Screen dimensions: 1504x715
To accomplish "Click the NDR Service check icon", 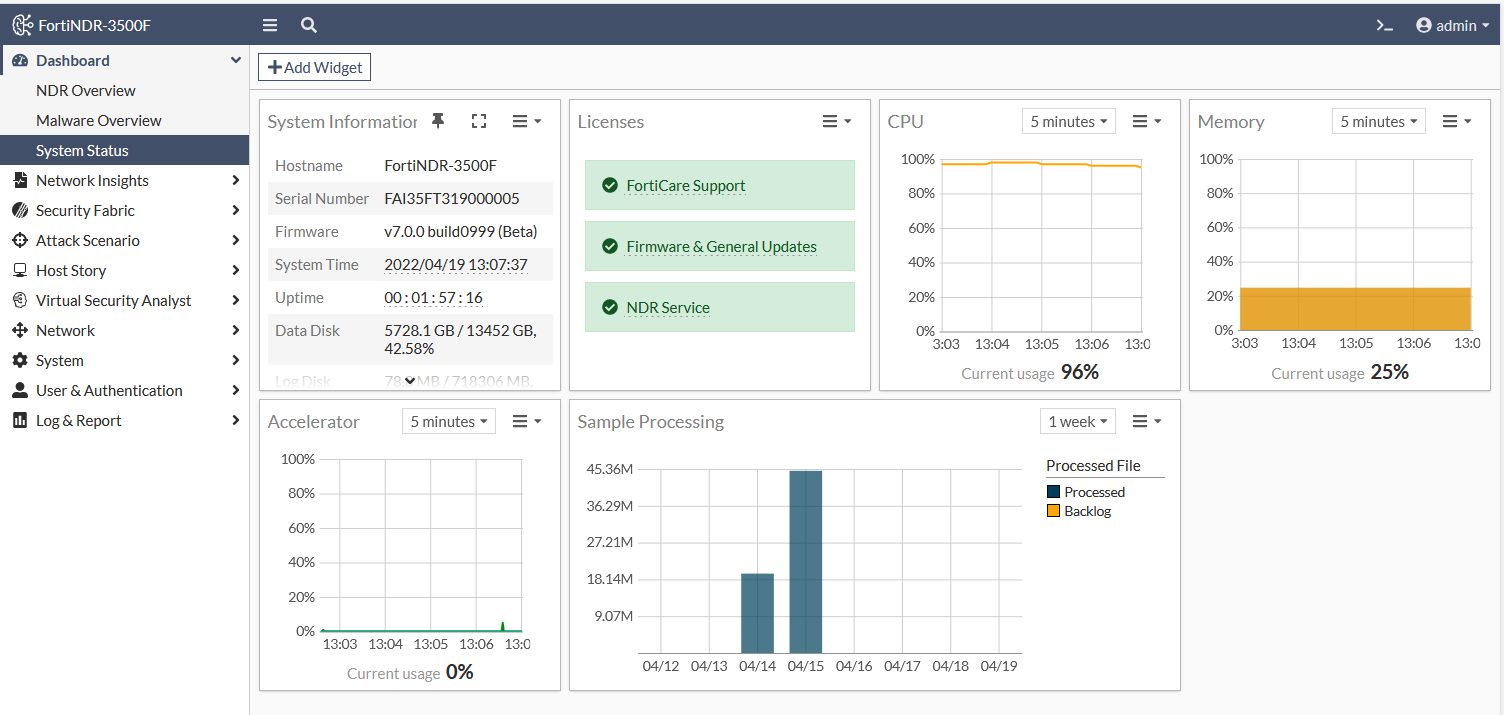I will (610, 308).
